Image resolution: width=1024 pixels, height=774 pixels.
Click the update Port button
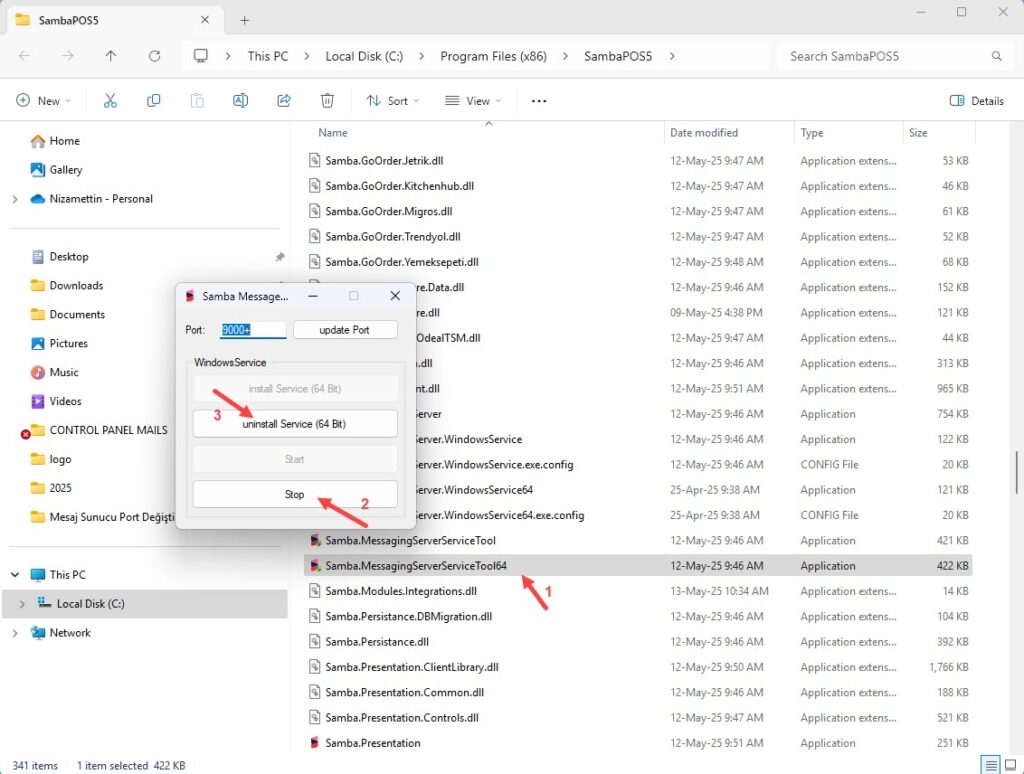point(345,330)
